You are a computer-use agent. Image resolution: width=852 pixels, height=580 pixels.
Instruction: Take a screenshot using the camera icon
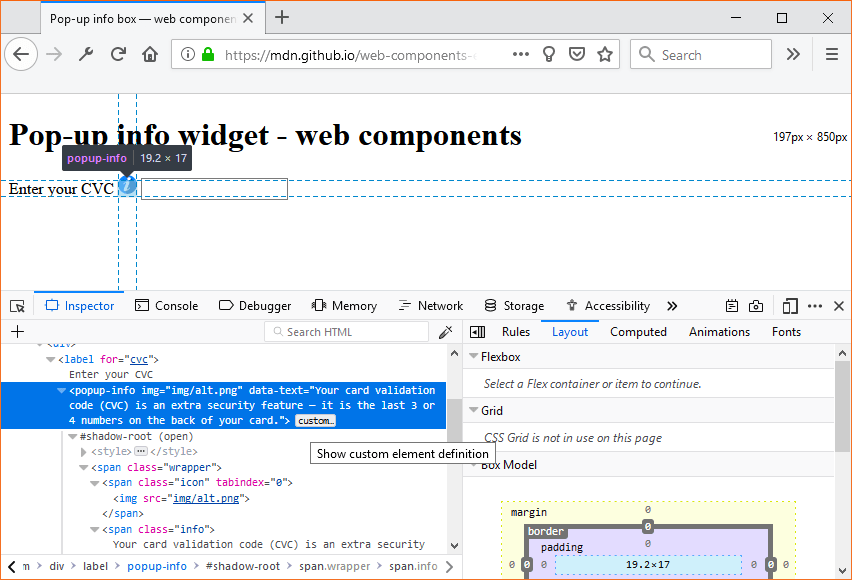point(756,305)
